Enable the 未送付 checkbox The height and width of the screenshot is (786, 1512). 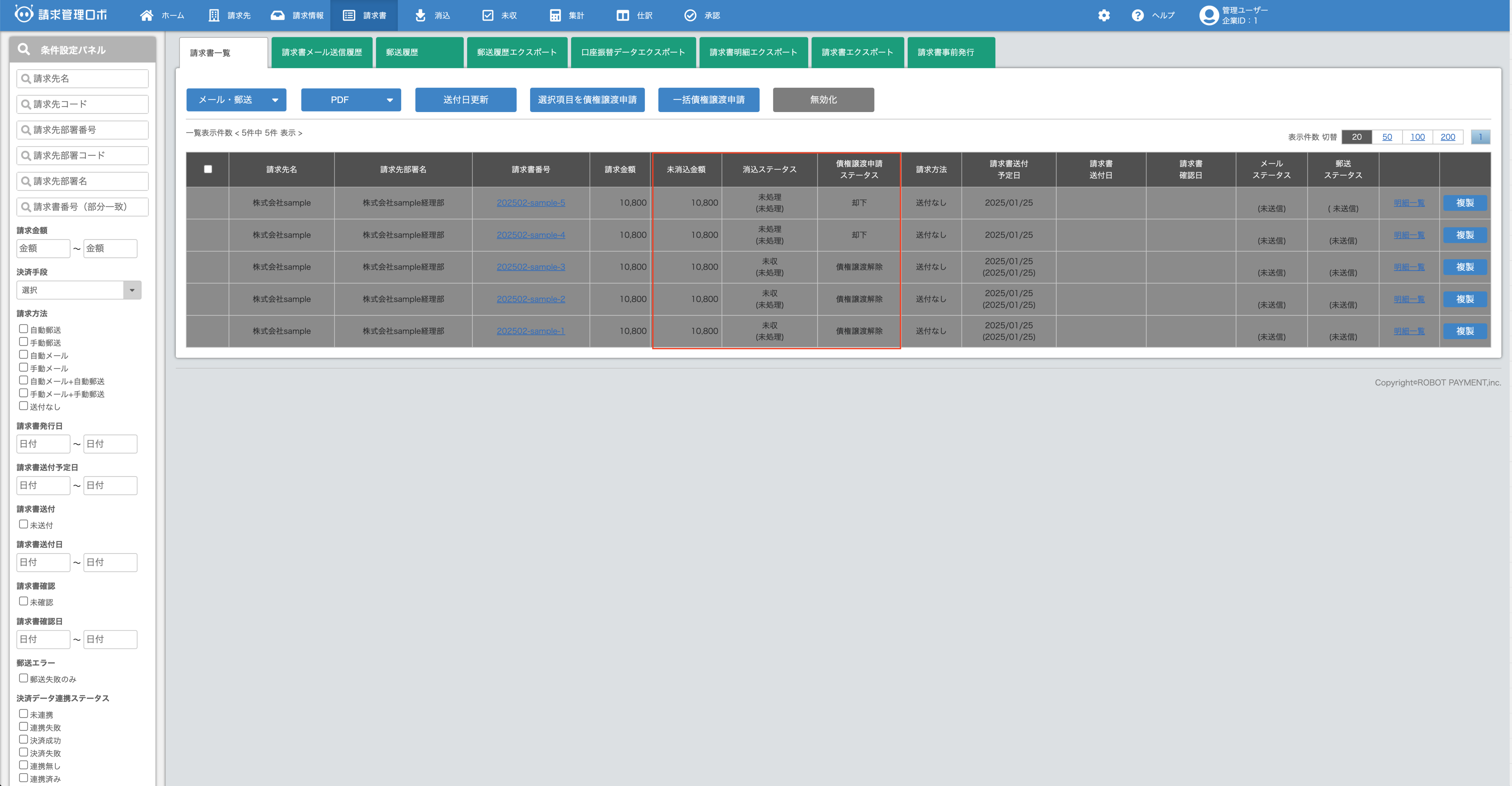pyautogui.click(x=24, y=524)
